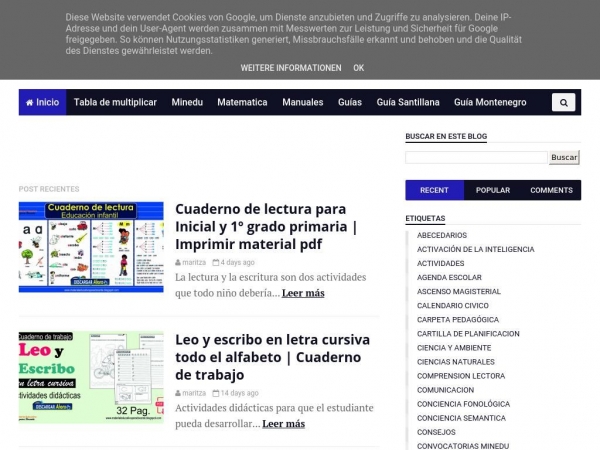Screen dimensions: 600x450
Task: Click the blog search input field
Action: 477,157
